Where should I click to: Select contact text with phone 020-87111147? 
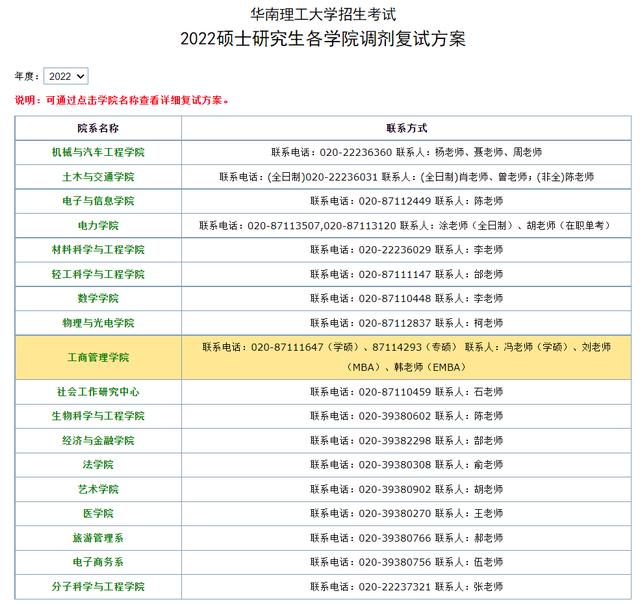click(x=407, y=274)
